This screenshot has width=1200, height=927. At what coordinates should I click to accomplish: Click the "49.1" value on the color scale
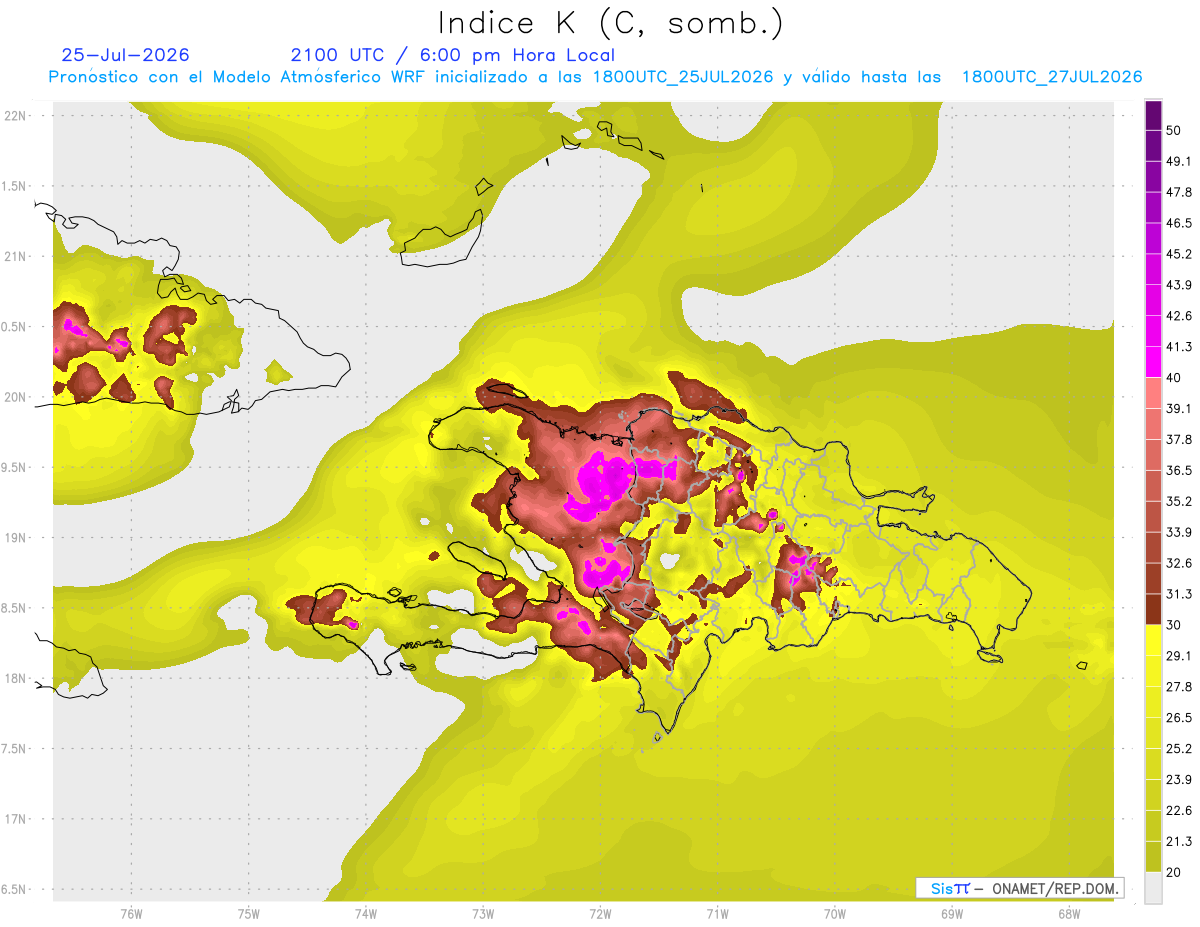click(1180, 161)
